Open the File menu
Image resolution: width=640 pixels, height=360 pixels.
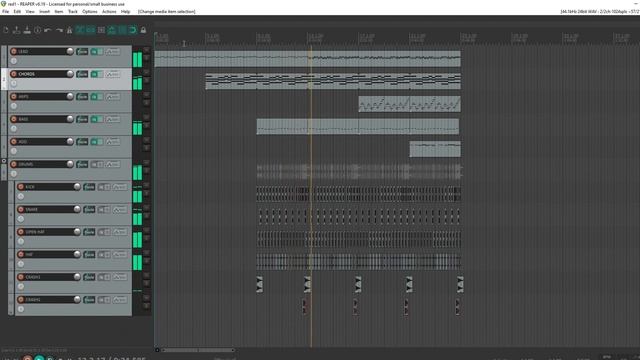pyautogui.click(x=6, y=11)
